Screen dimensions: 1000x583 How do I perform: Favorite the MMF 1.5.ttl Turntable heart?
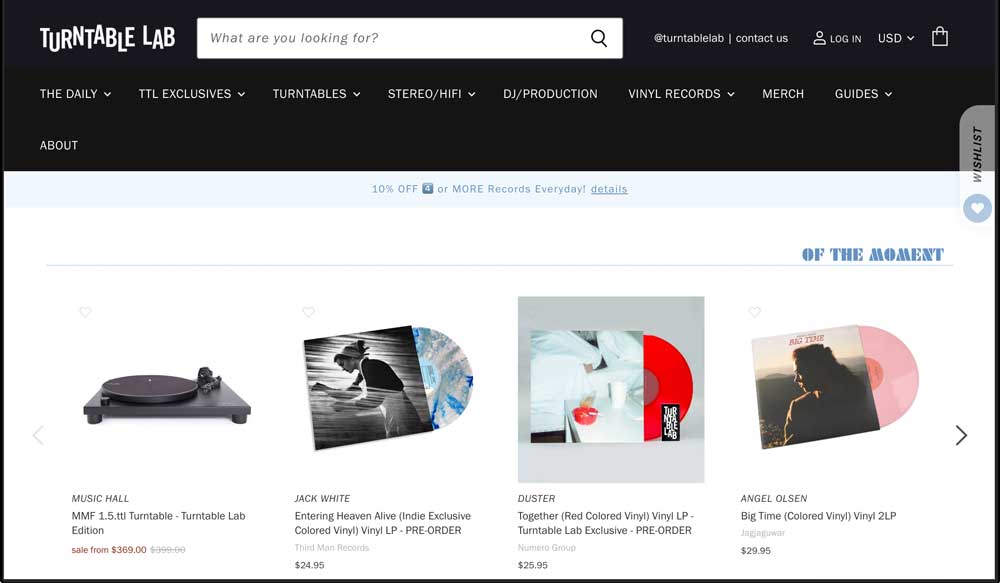(85, 312)
